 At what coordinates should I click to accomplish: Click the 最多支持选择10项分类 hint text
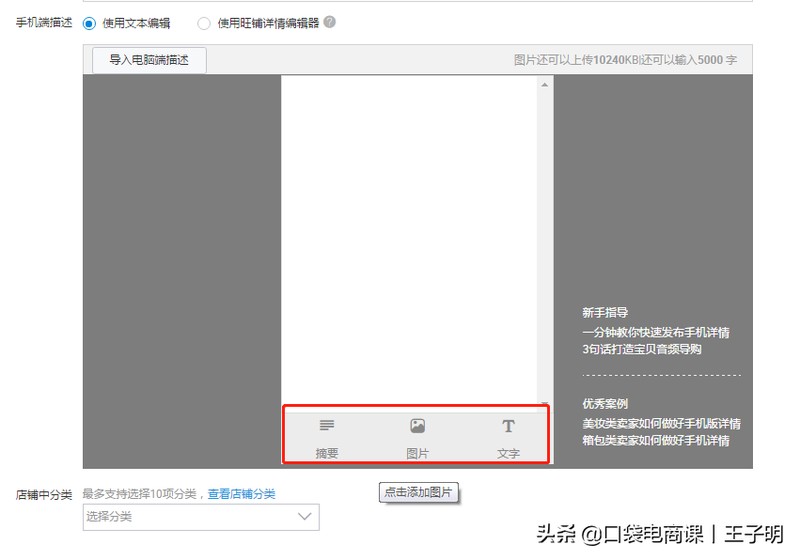tap(139, 494)
